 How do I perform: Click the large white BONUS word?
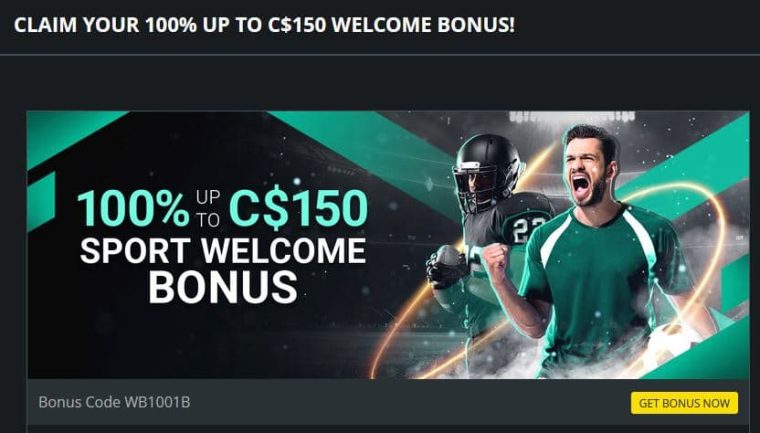click(x=222, y=287)
